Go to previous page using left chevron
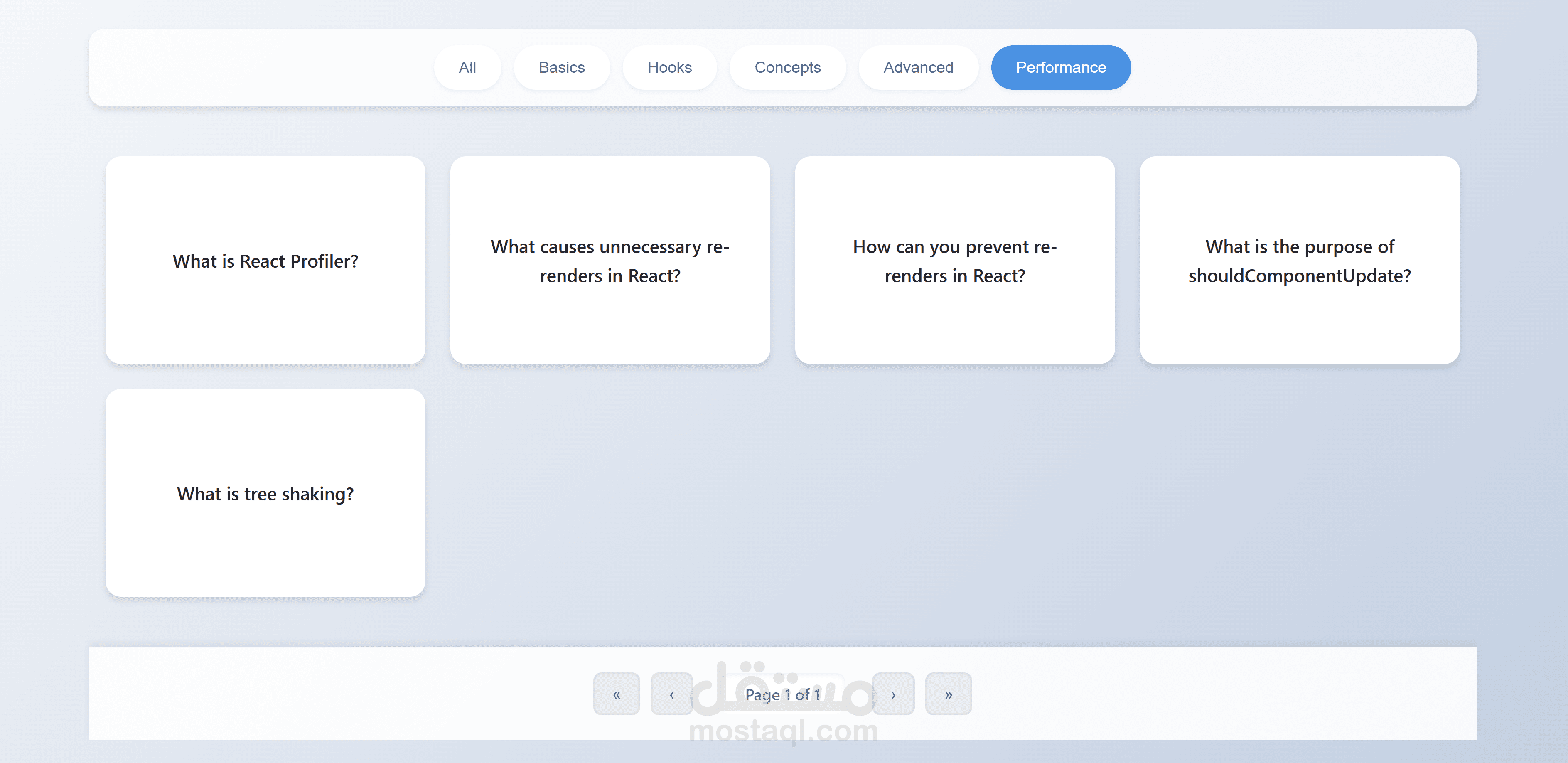The image size is (1568, 763). click(671, 694)
